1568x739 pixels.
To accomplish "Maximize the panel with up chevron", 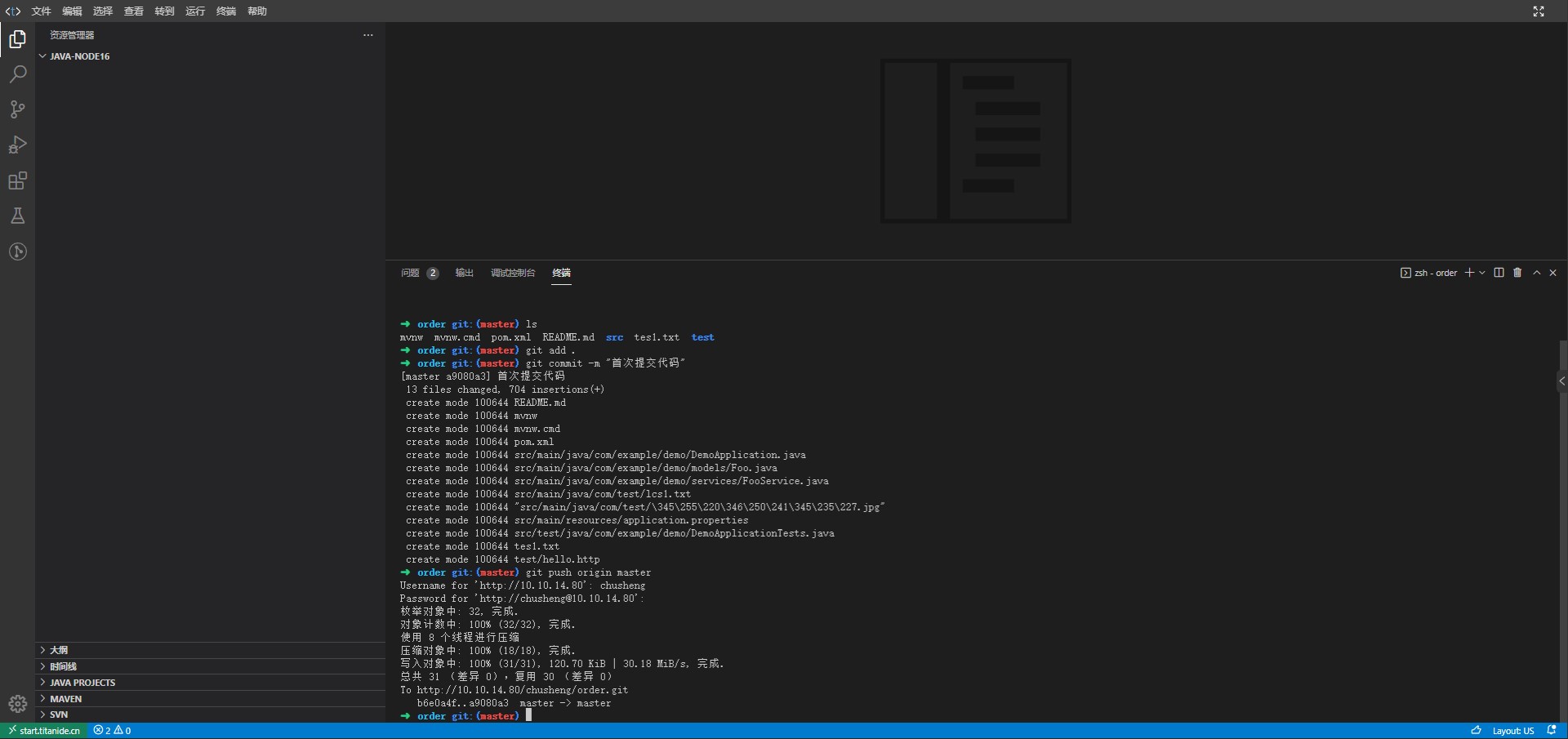I will tap(1537, 273).
